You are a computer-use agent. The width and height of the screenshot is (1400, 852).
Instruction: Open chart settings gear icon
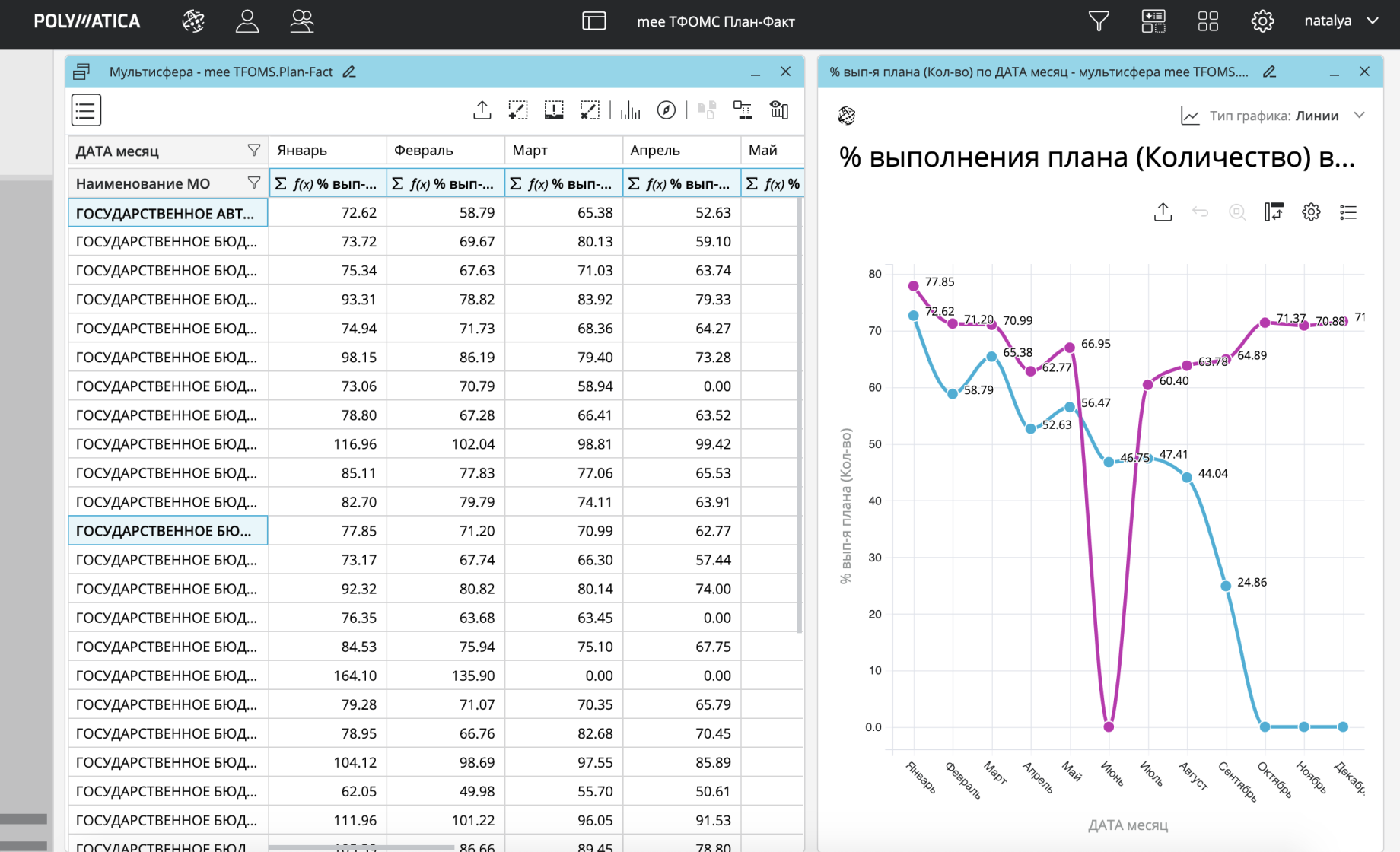click(x=1311, y=212)
